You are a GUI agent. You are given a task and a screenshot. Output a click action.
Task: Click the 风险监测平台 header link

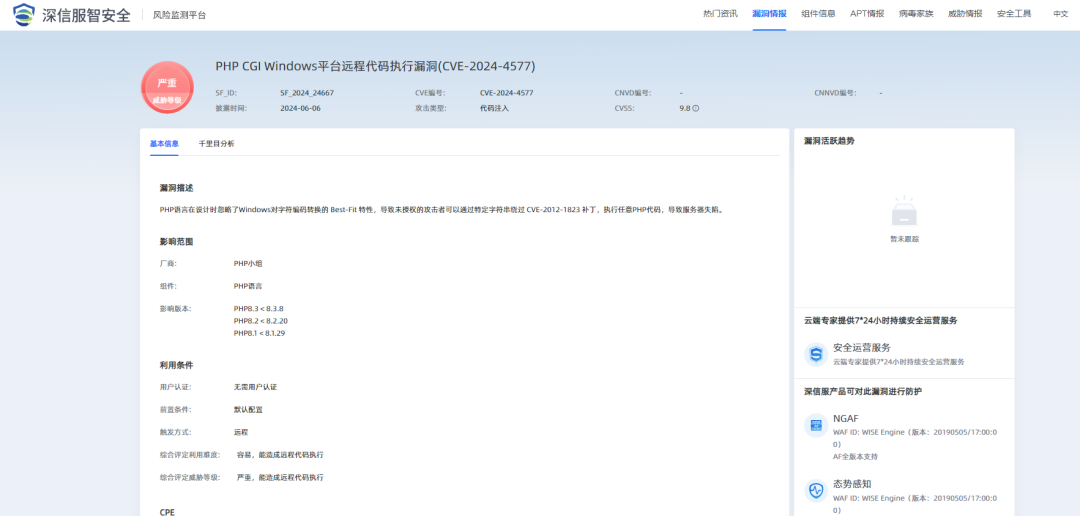click(x=179, y=15)
